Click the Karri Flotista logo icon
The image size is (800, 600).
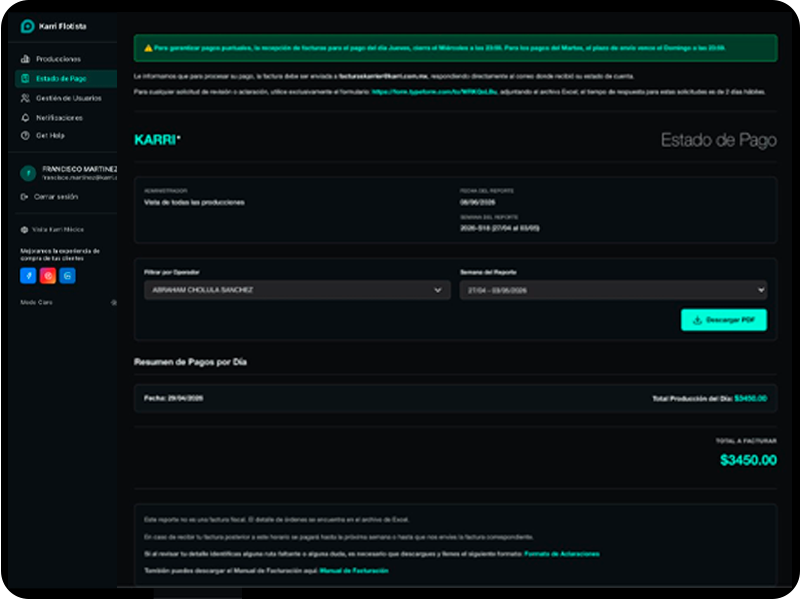(27, 26)
